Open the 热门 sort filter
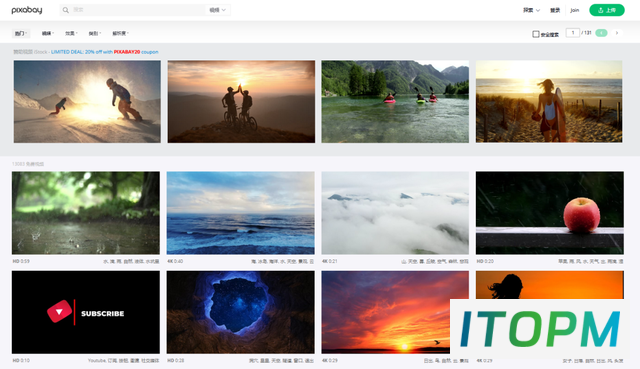The height and width of the screenshot is (369, 640). point(20,33)
